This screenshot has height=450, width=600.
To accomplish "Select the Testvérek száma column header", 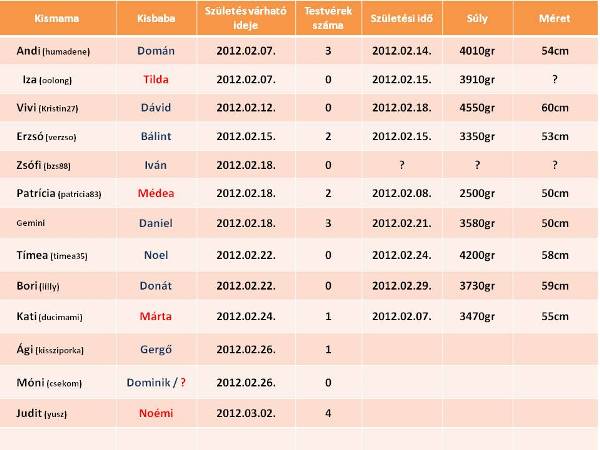I will (x=326, y=19).
